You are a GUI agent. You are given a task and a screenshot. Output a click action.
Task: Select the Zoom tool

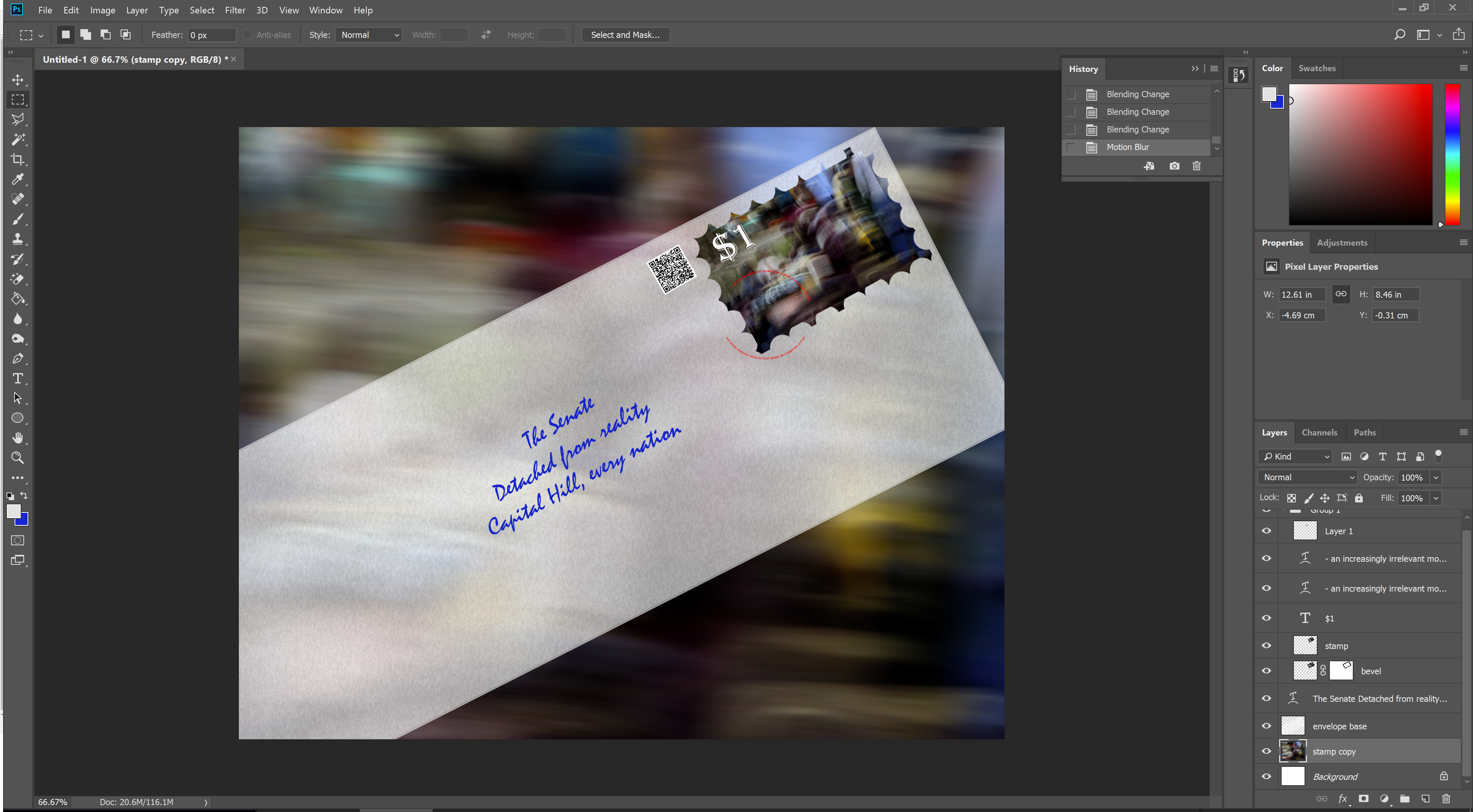pyautogui.click(x=18, y=458)
